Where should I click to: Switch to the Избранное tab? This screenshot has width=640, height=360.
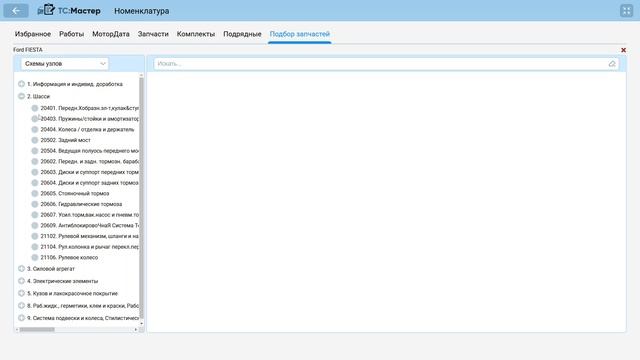point(33,34)
